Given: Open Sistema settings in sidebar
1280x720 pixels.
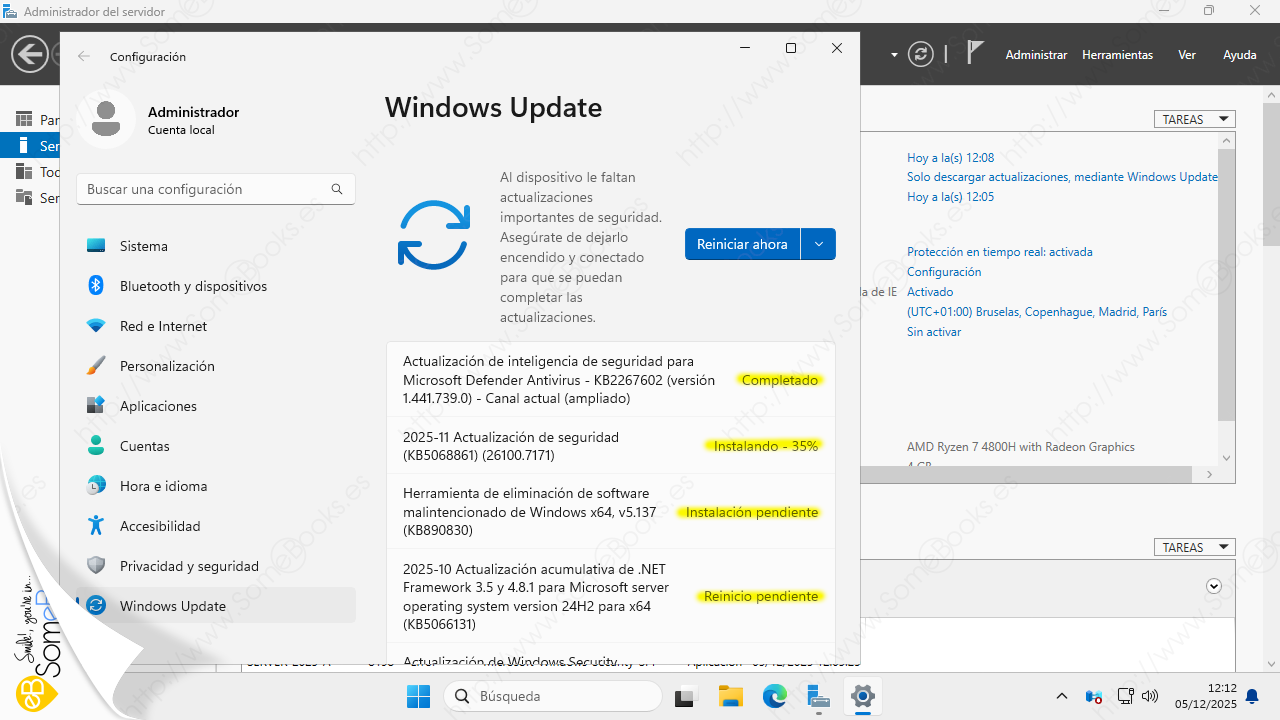Looking at the screenshot, I should pos(143,246).
